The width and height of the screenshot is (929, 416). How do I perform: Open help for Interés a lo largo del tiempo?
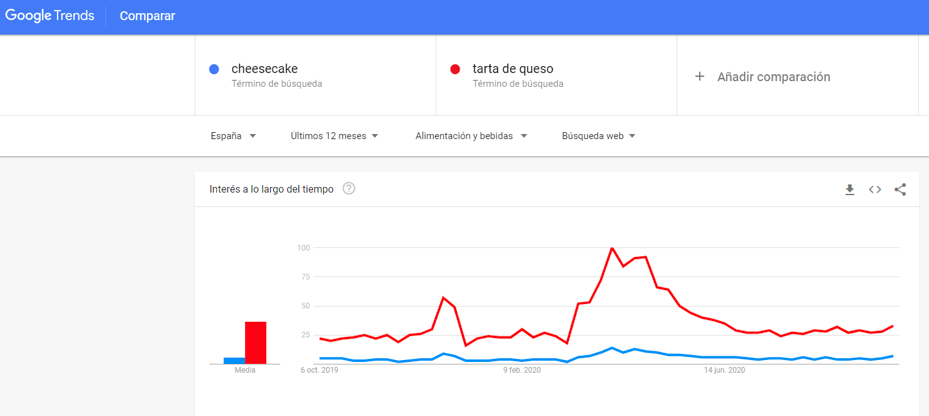point(349,188)
